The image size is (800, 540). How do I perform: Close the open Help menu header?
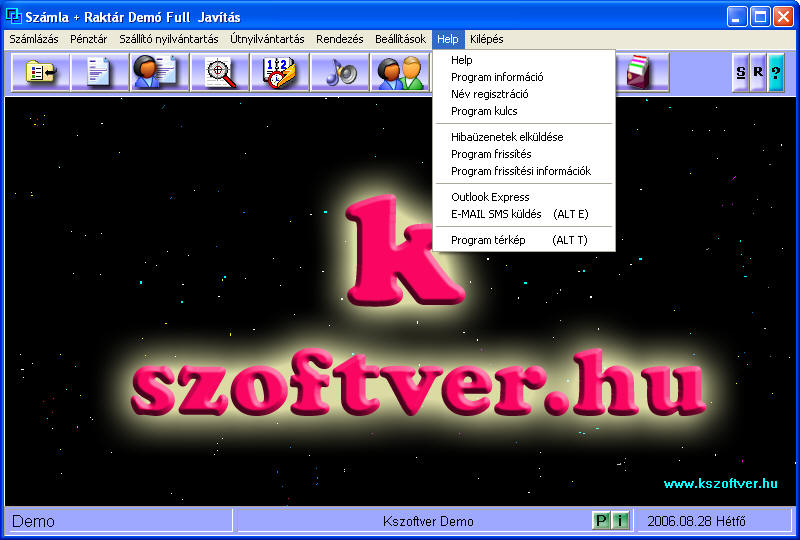click(x=448, y=39)
